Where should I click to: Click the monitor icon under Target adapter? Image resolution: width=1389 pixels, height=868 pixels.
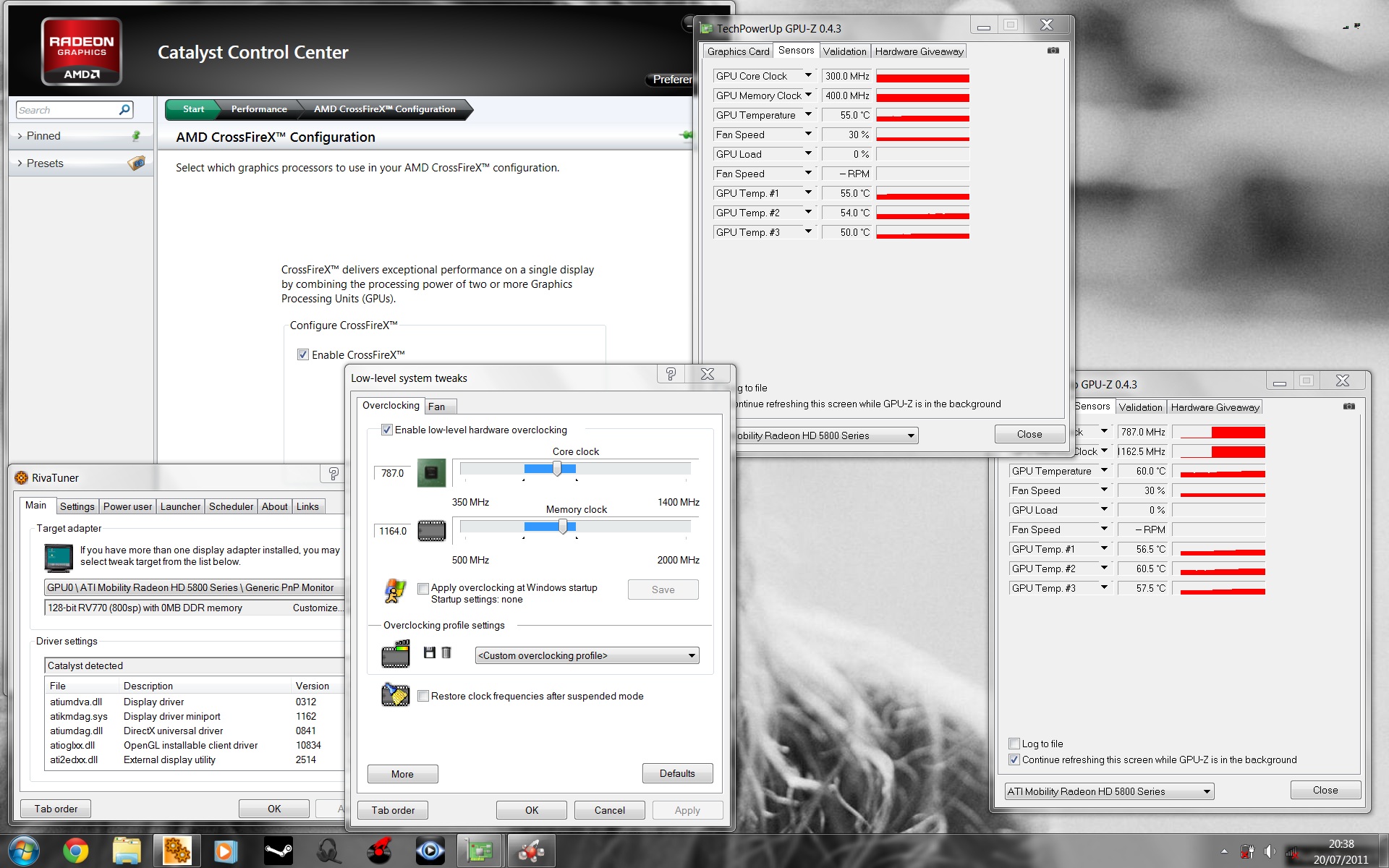pos(58,558)
